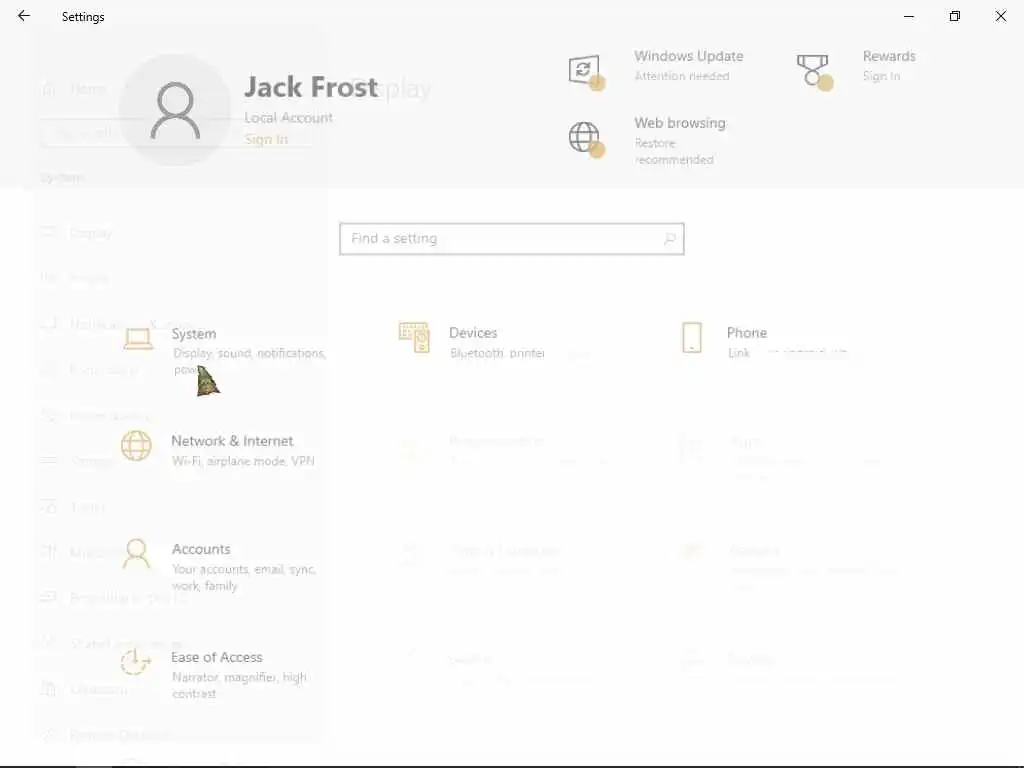This screenshot has width=1024, height=768.
Task: Open Accounts via its person icon
Action: [x=136, y=554]
